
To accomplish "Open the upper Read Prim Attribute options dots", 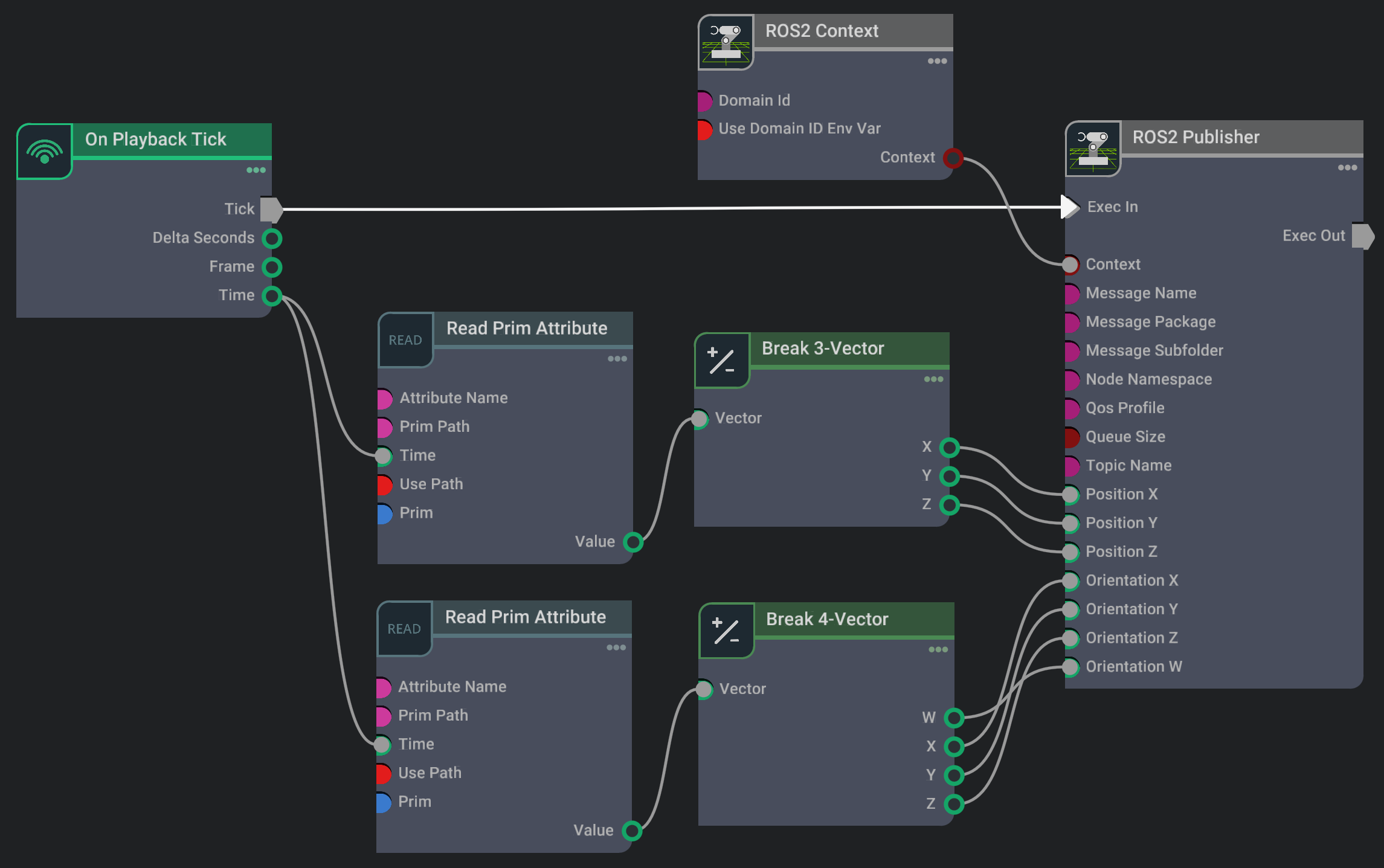I will 617,359.
